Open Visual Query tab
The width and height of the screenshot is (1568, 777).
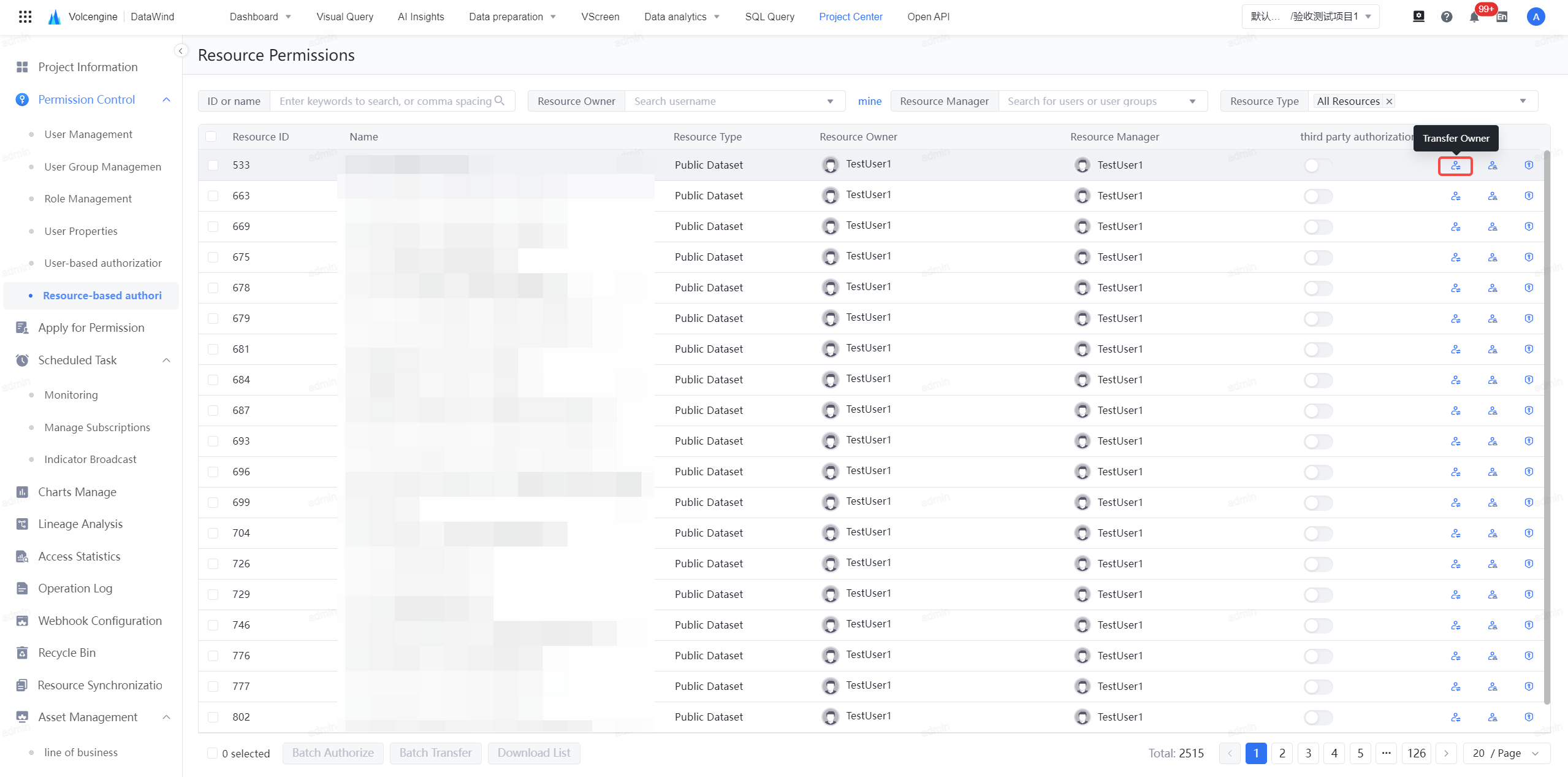344,17
